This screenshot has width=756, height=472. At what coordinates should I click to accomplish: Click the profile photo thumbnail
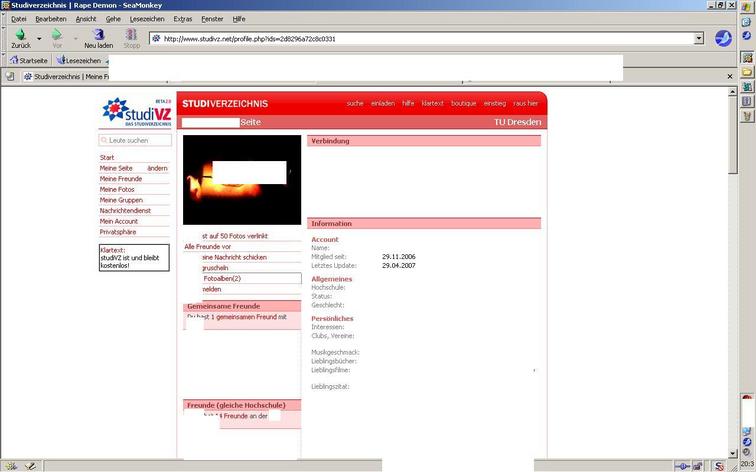242,180
